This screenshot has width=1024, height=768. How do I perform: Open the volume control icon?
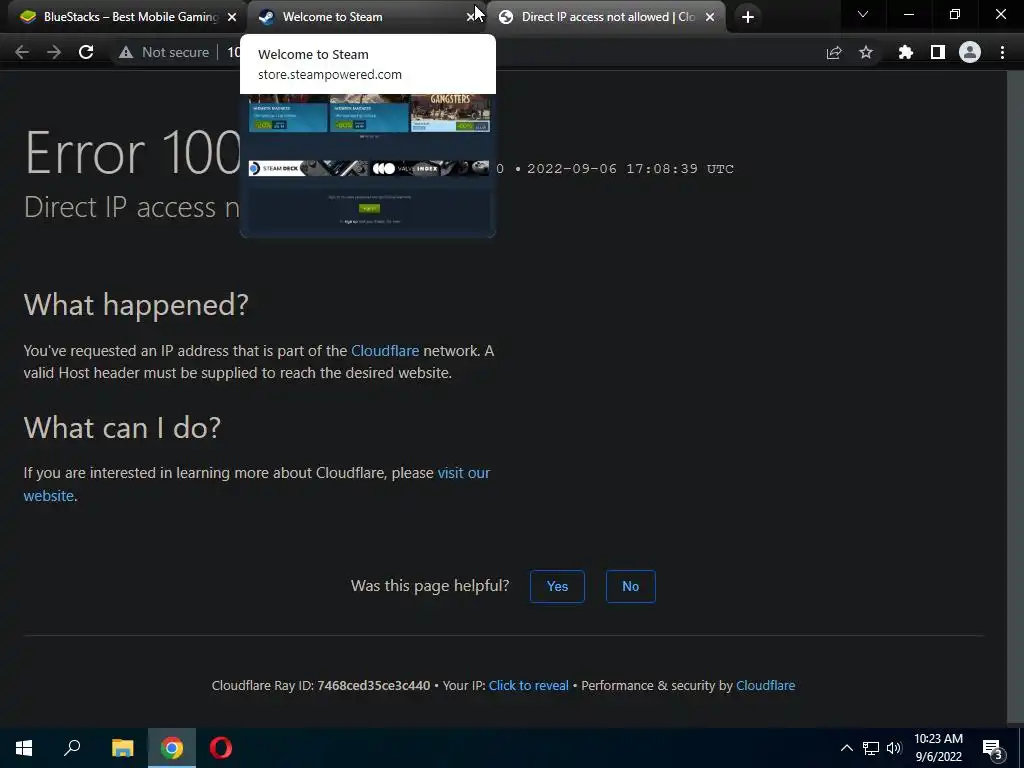tap(894, 748)
